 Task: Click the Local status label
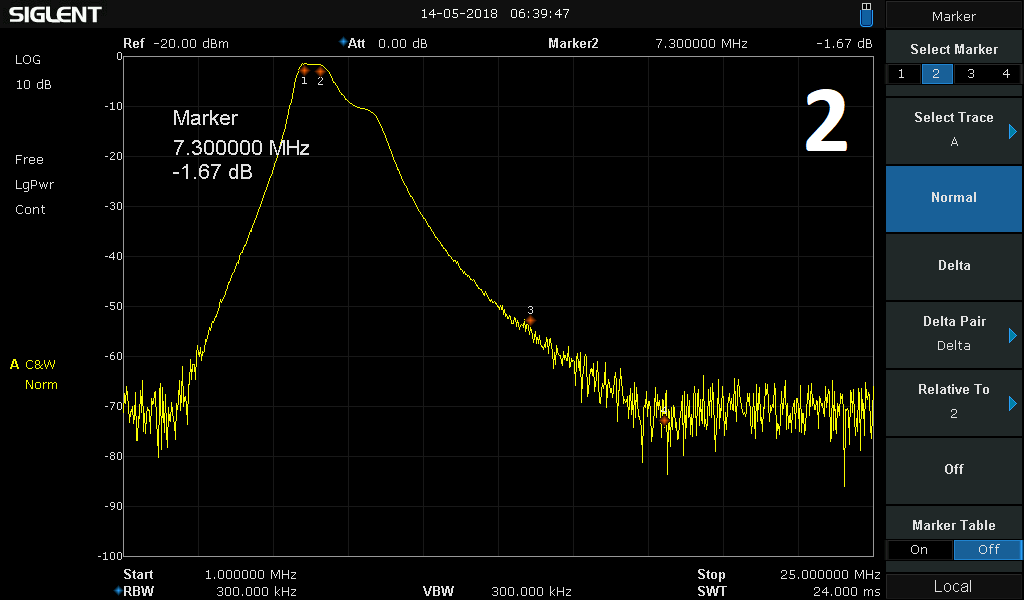(x=953, y=586)
